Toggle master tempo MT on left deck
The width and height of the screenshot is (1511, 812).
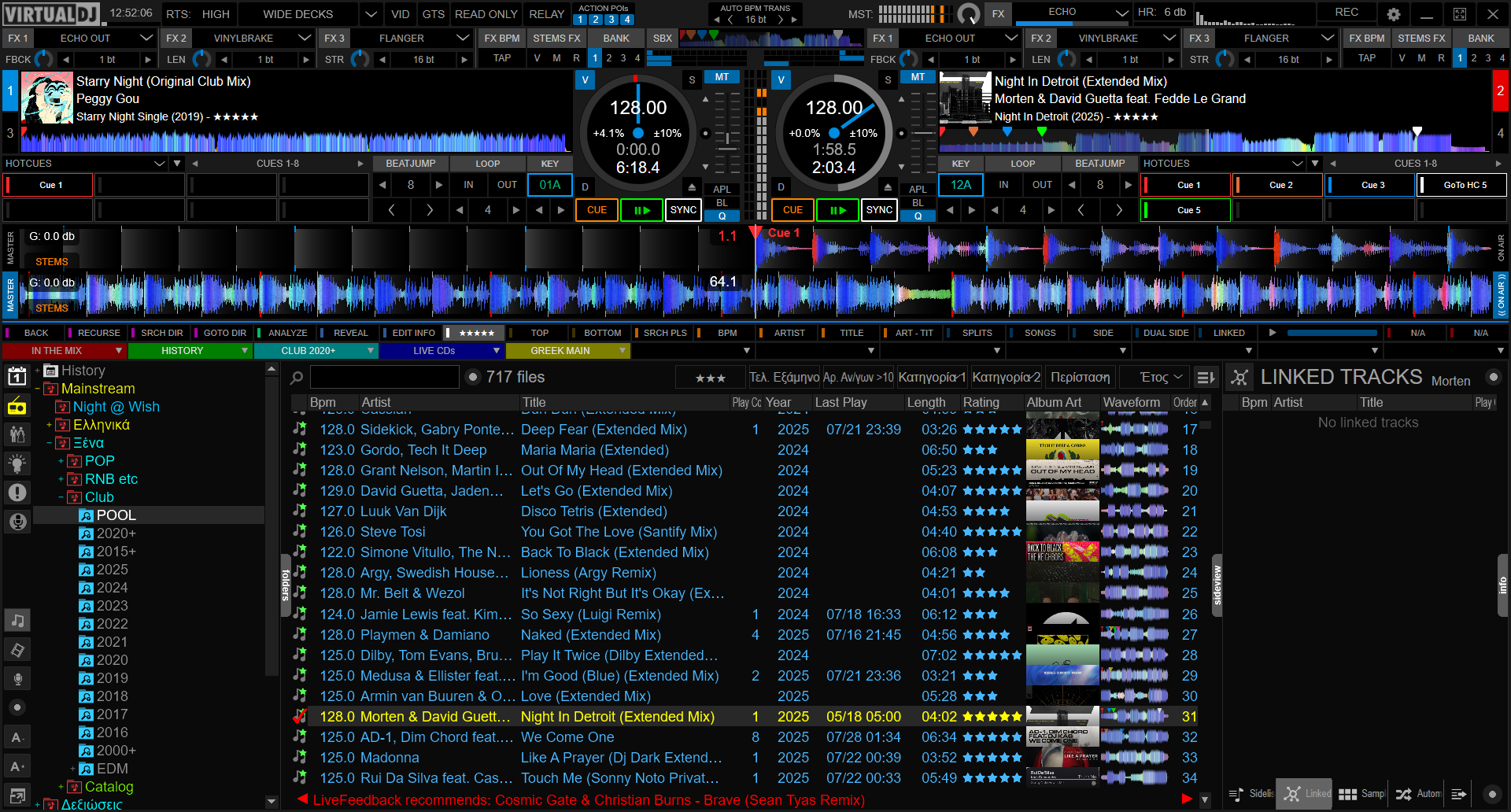point(721,77)
